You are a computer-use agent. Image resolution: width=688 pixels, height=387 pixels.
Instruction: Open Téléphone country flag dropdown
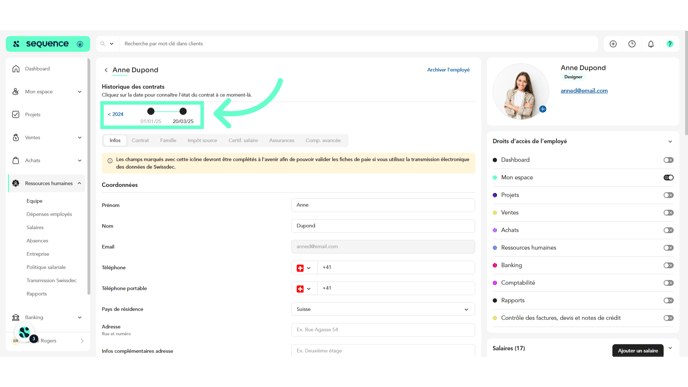tap(304, 268)
